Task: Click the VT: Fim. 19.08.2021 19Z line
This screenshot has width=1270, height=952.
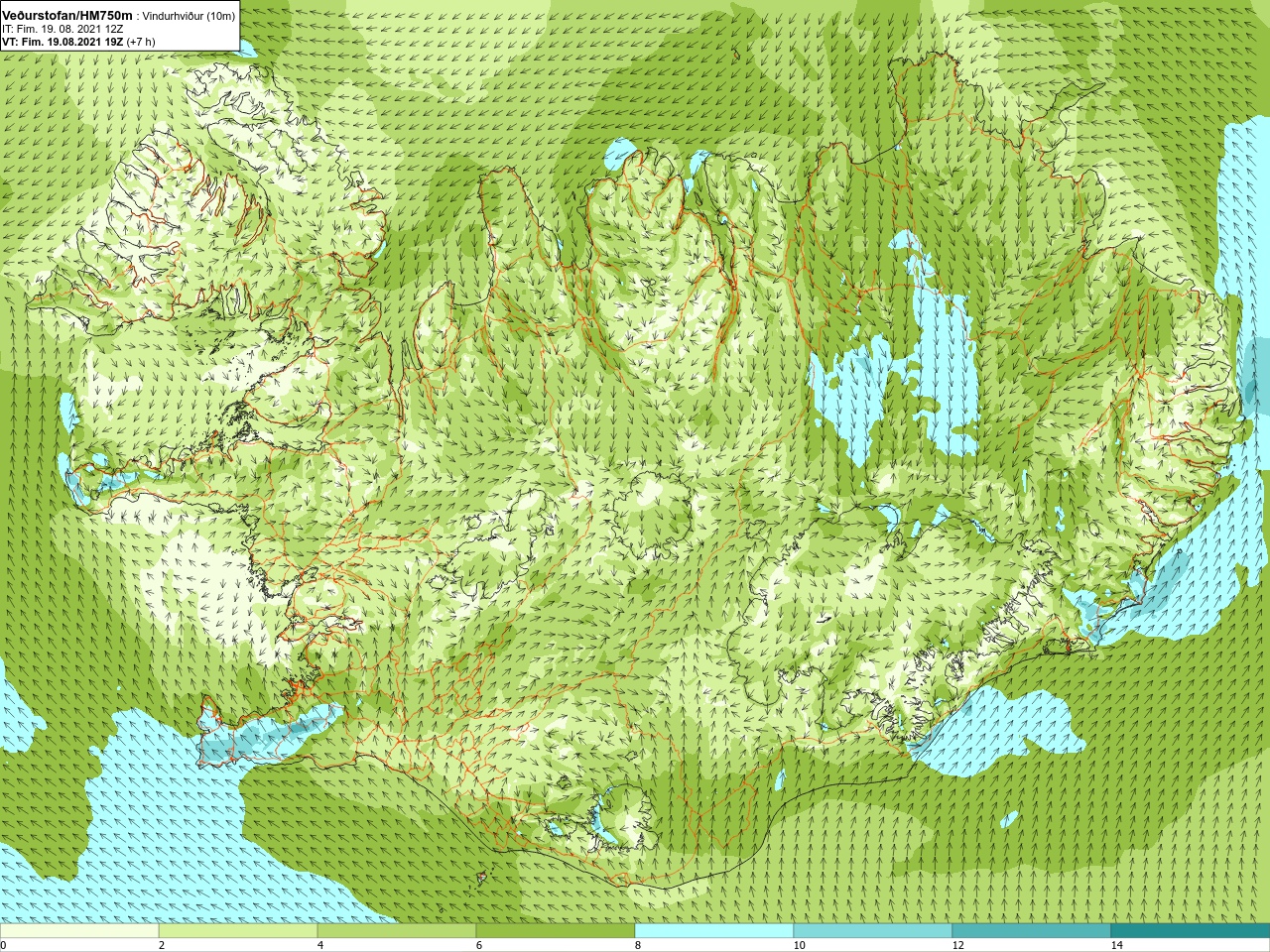Action: coord(78,43)
